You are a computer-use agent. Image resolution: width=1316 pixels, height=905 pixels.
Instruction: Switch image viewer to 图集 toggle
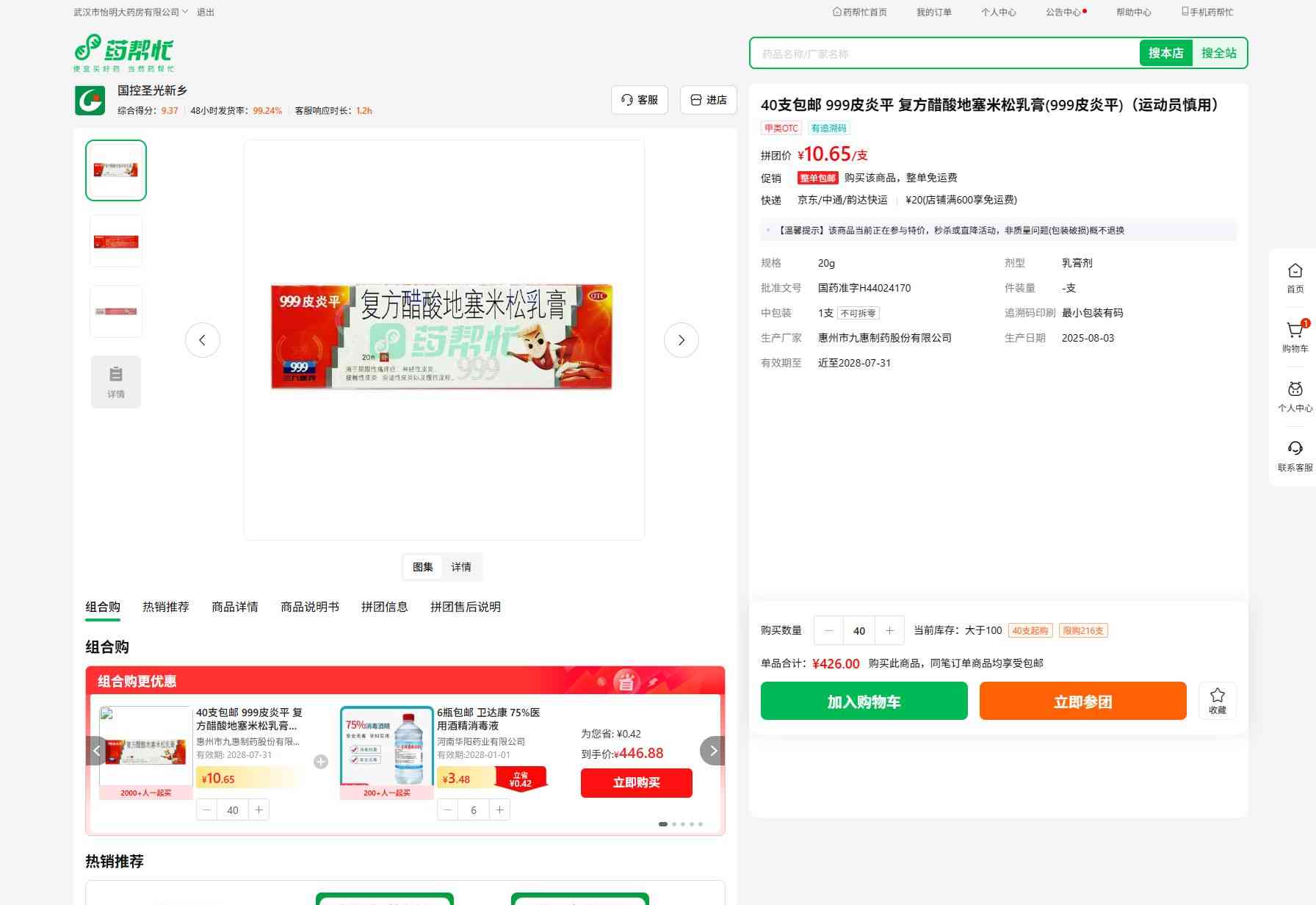[423, 567]
